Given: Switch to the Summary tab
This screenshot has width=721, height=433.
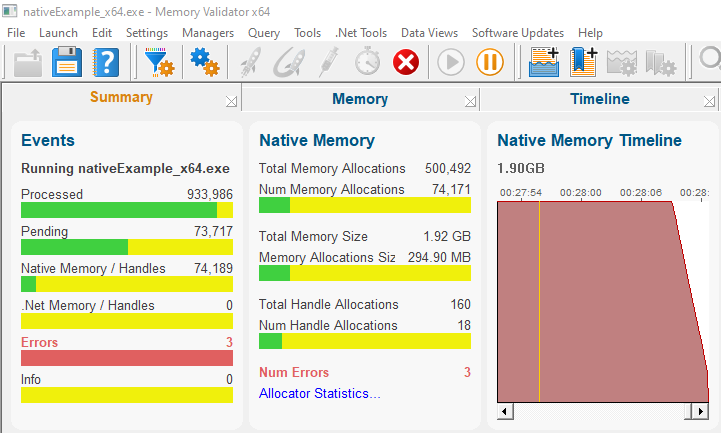Looking at the screenshot, I should click(x=121, y=97).
